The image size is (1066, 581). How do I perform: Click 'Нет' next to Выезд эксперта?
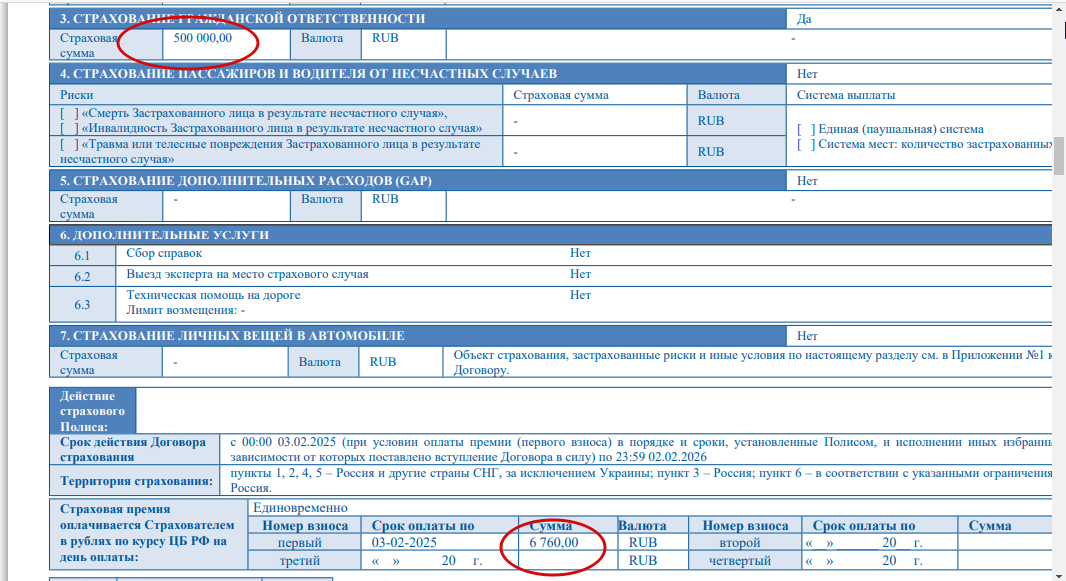(581, 275)
